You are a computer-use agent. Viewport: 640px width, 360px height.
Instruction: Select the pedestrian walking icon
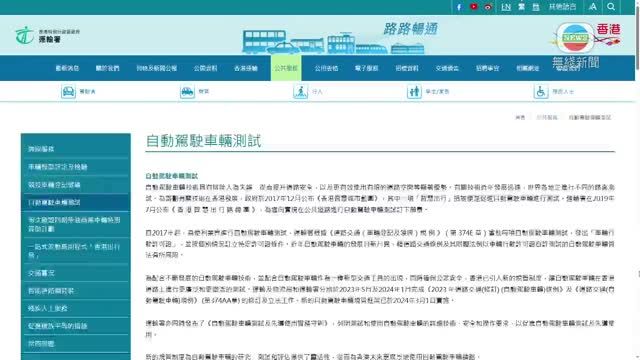(300, 91)
